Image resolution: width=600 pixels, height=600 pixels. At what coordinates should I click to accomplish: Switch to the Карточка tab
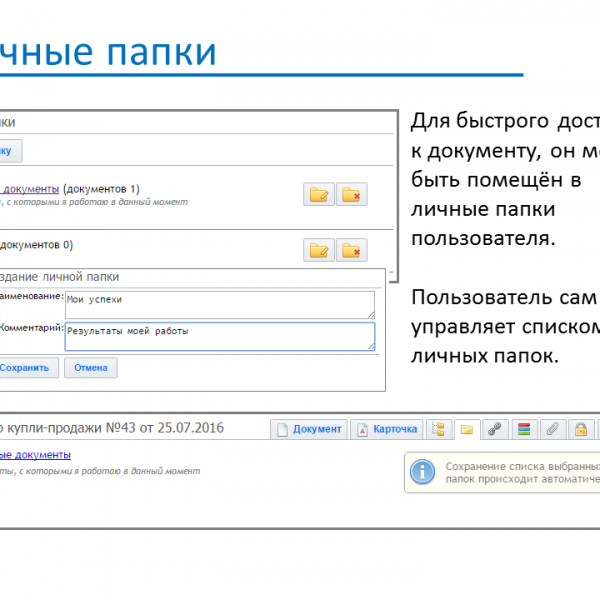[386, 429]
